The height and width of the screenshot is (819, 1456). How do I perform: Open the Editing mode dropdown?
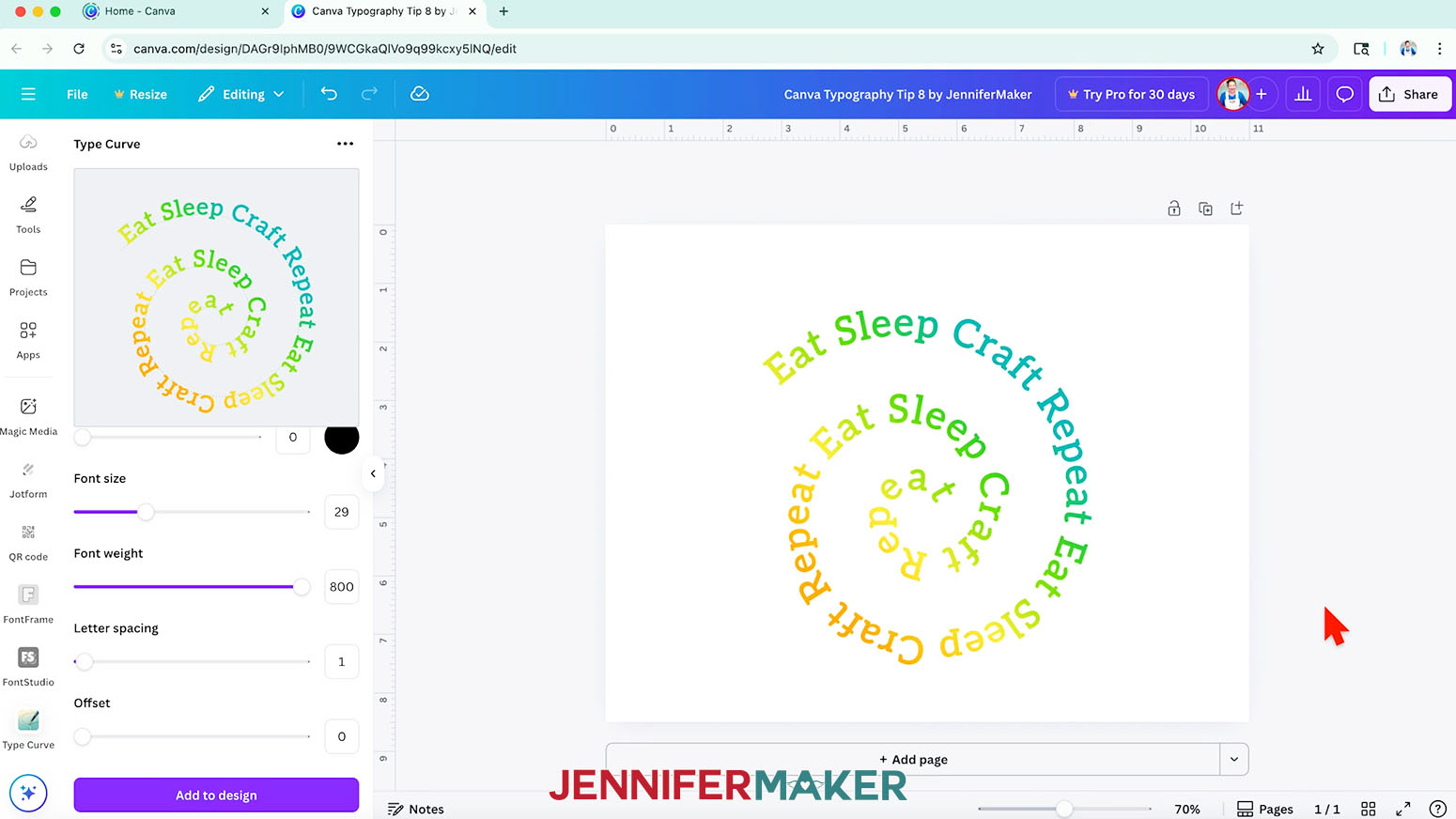tap(241, 94)
